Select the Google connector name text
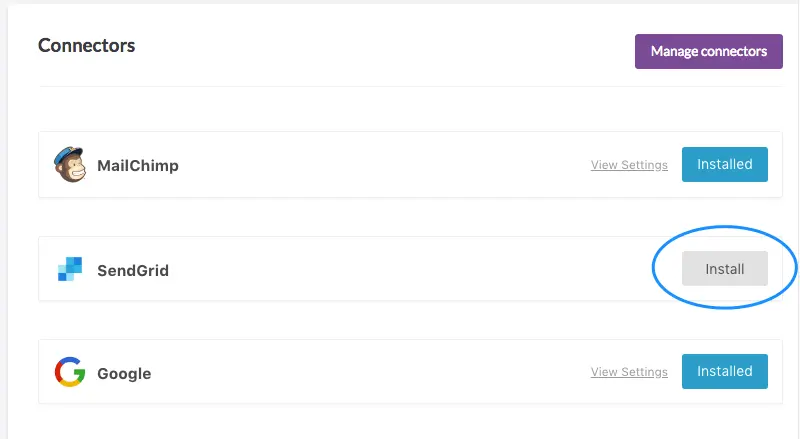The height and width of the screenshot is (439, 800). [x=124, y=374]
